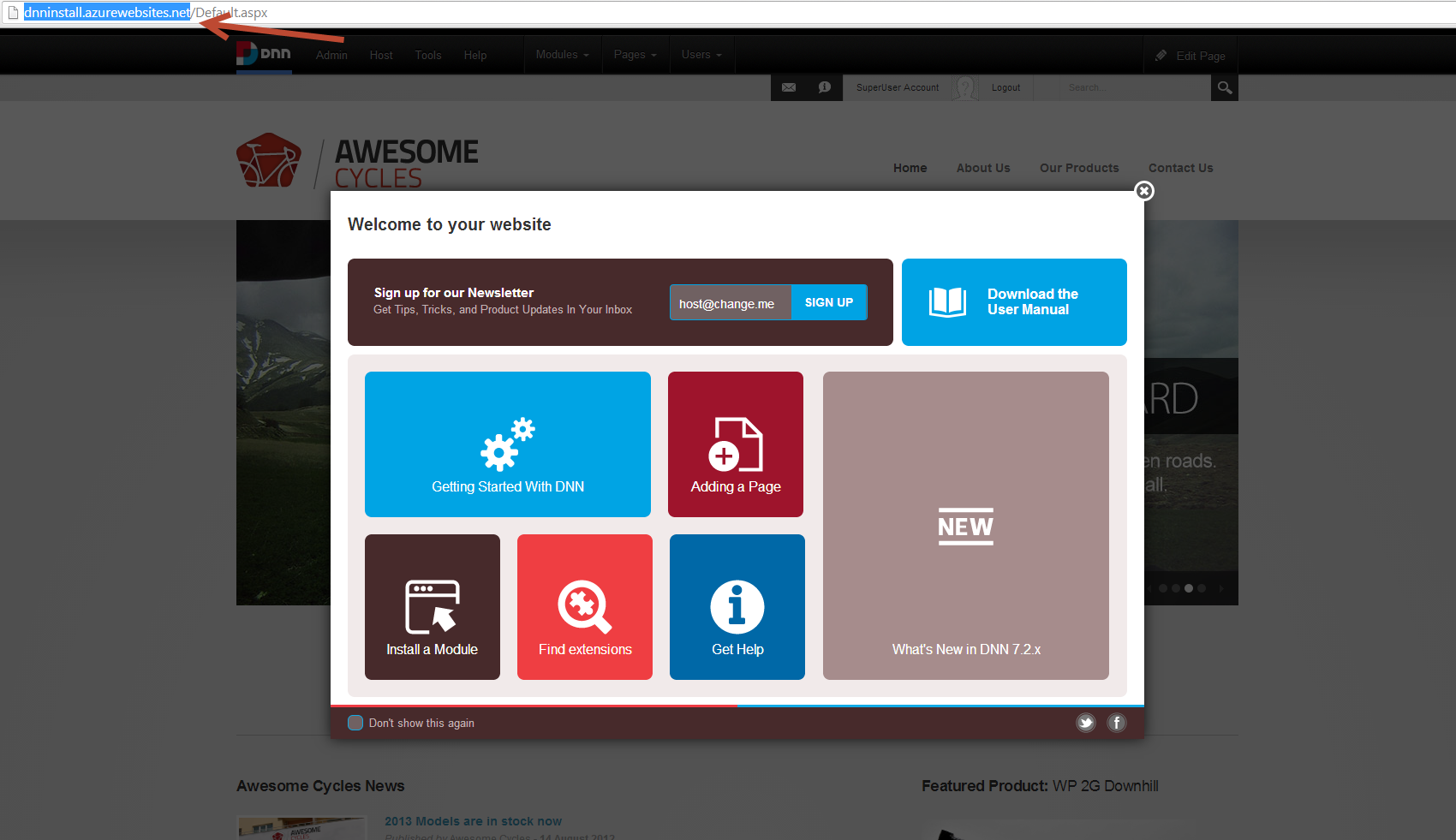The height and width of the screenshot is (840, 1456).
Task: Open the Get Help tile
Action: click(737, 607)
